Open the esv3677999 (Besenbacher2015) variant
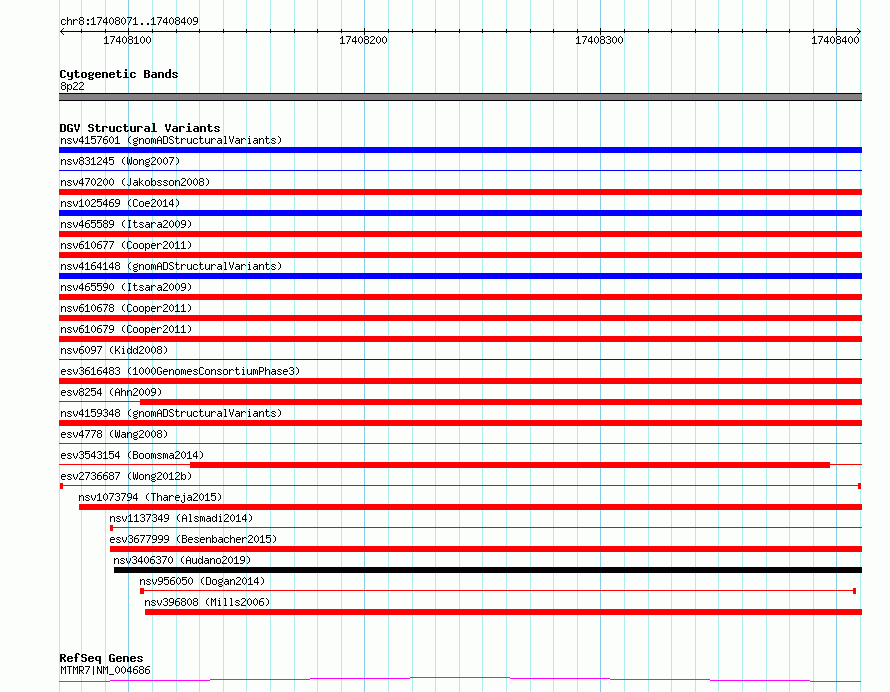The width and height of the screenshot is (890, 692). point(193,539)
